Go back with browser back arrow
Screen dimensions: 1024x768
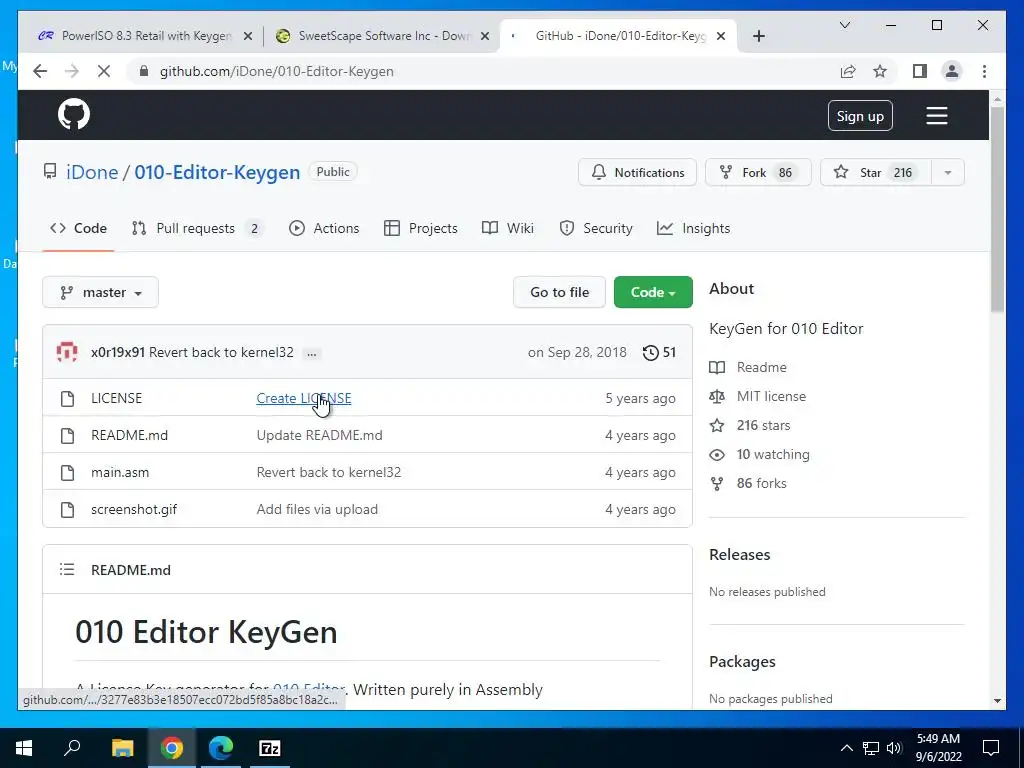pos(40,71)
